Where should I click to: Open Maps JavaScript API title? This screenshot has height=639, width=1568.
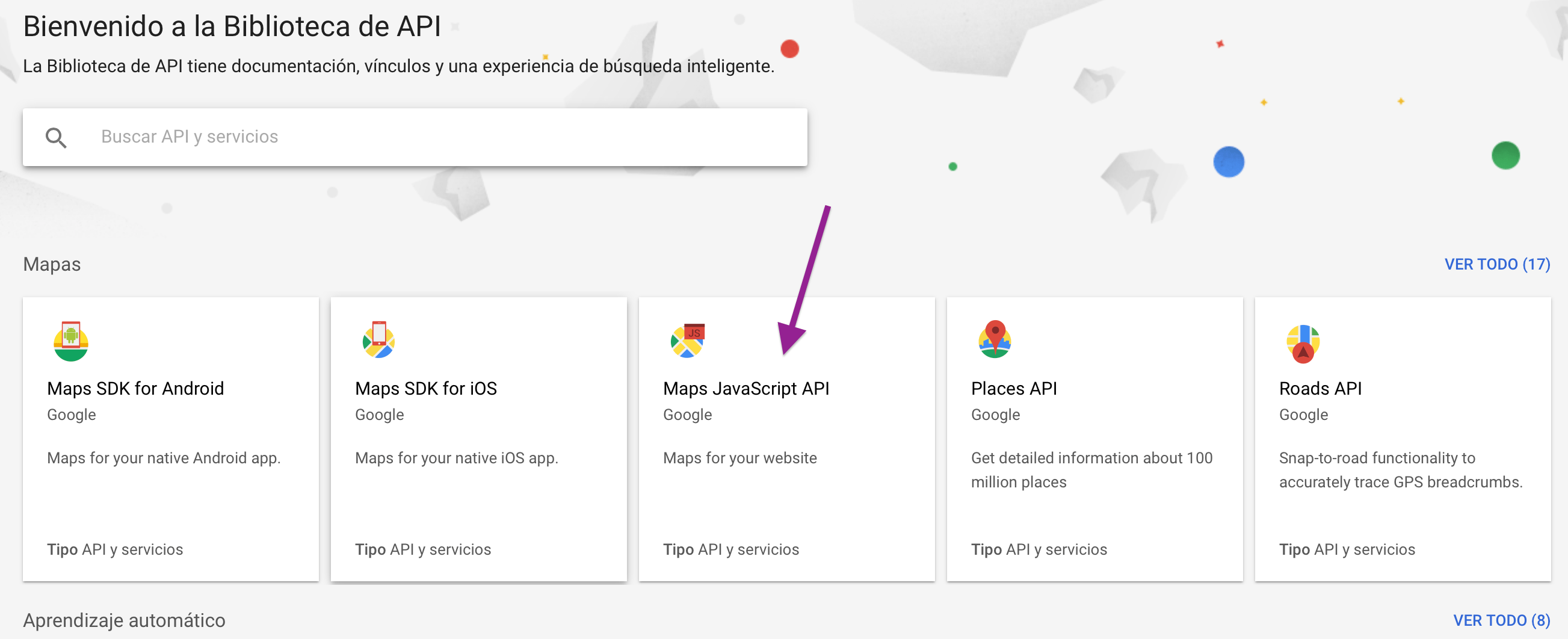point(746,388)
